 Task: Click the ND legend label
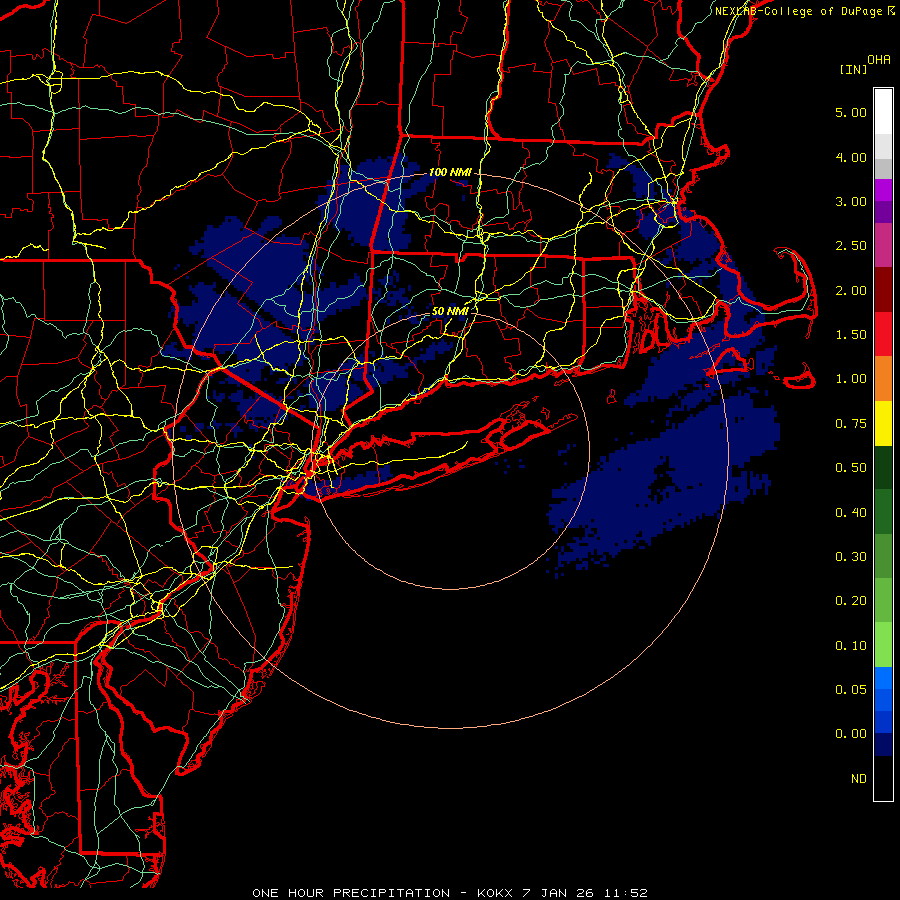click(859, 779)
